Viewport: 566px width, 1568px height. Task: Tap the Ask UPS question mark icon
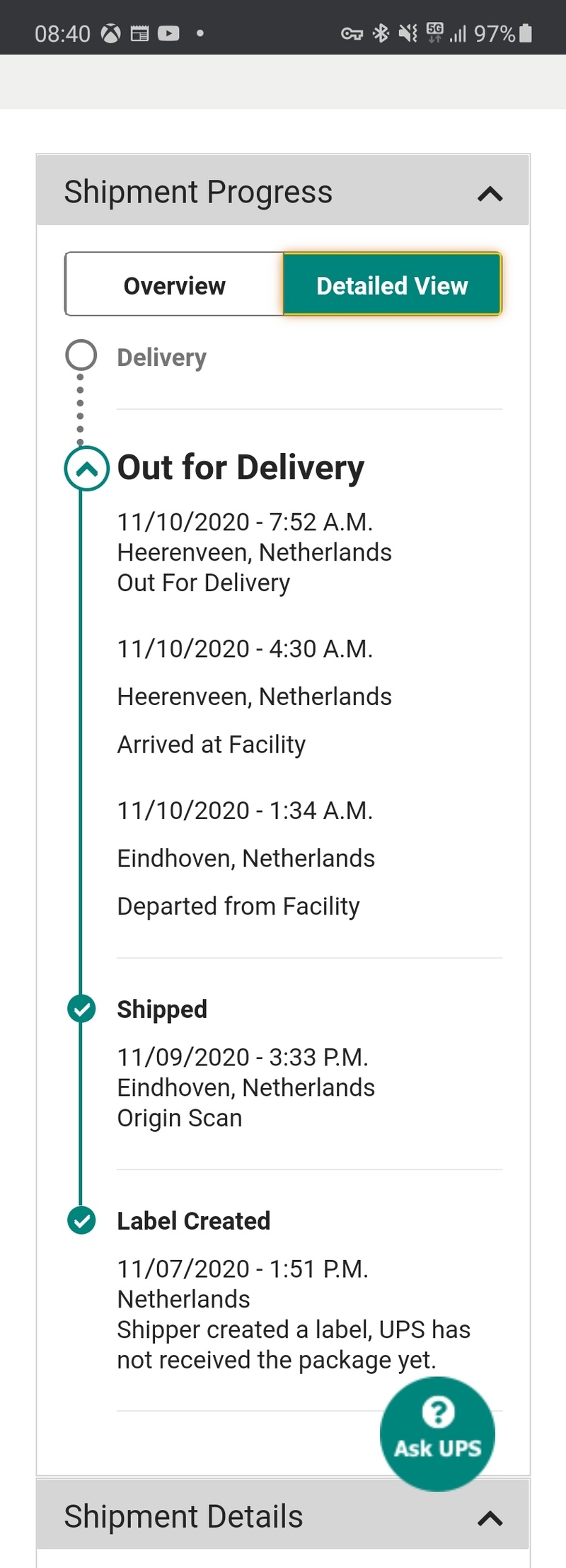pos(438,1412)
